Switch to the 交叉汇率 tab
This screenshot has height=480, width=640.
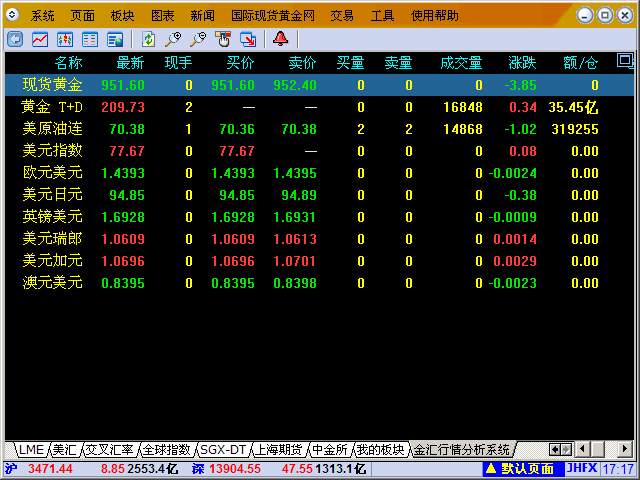(x=108, y=450)
